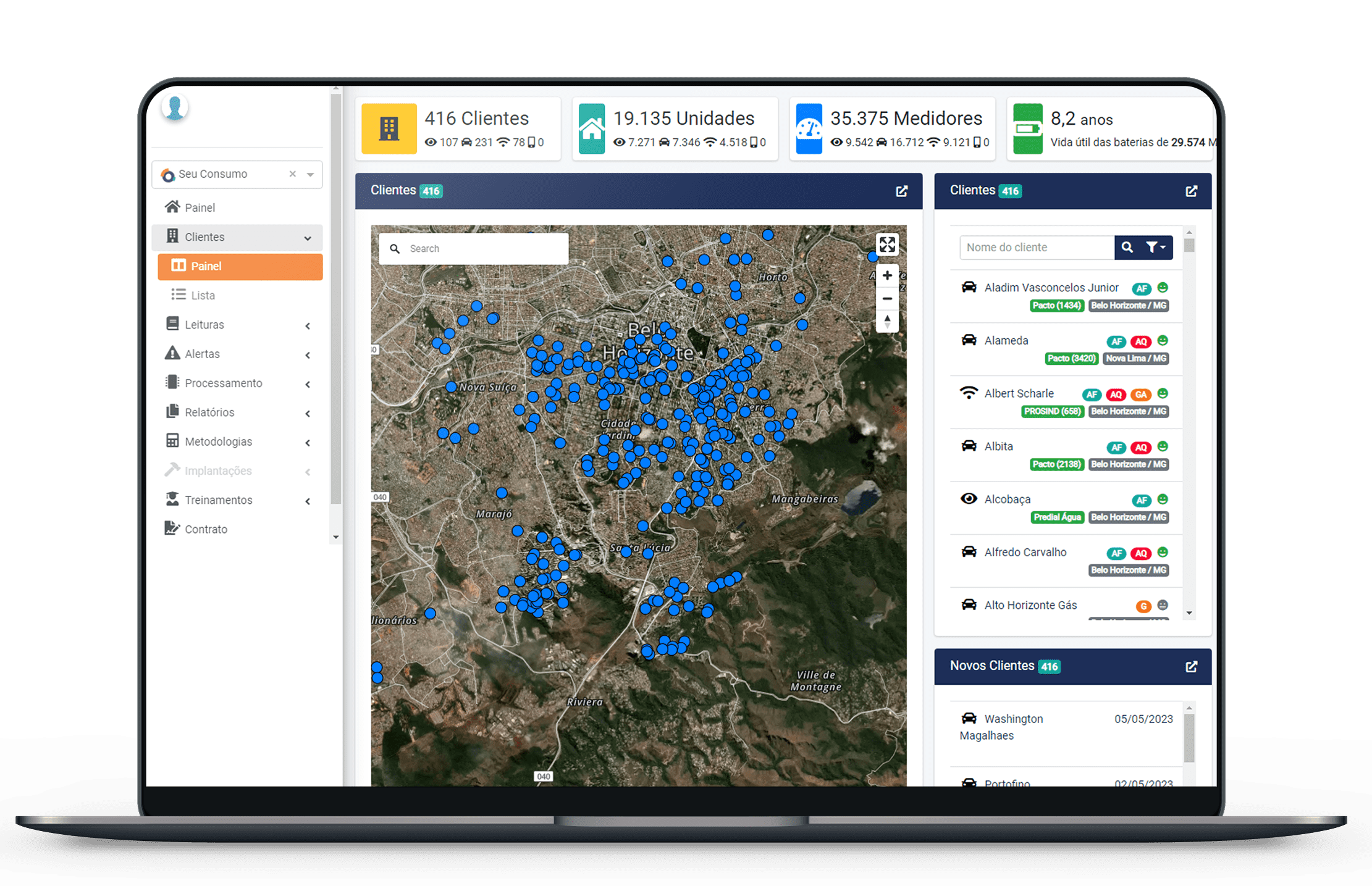The width and height of the screenshot is (1372, 886).
Task: Select the orange Painel submenu item
Action: pos(240,266)
